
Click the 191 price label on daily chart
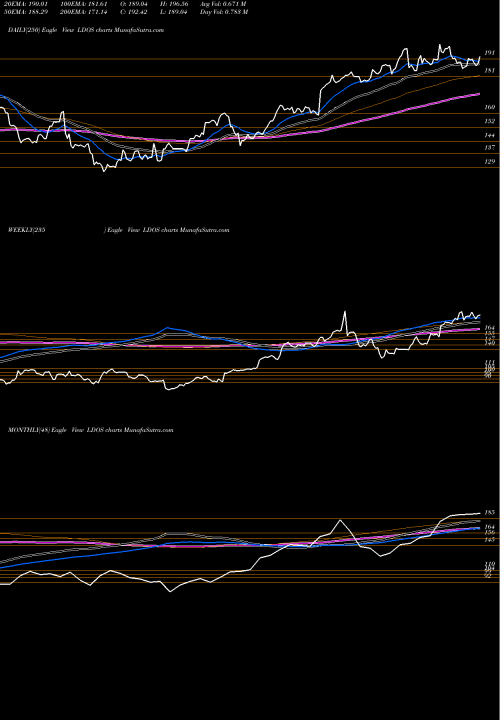pyautogui.click(x=490, y=53)
